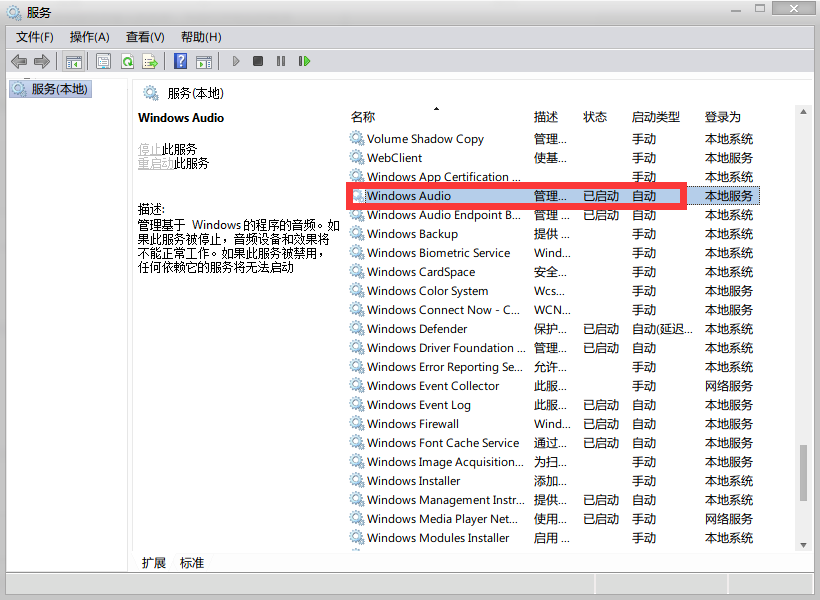Click the Start Service play icon
The height and width of the screenshot is (600, 820).
(x=236, y=62)
